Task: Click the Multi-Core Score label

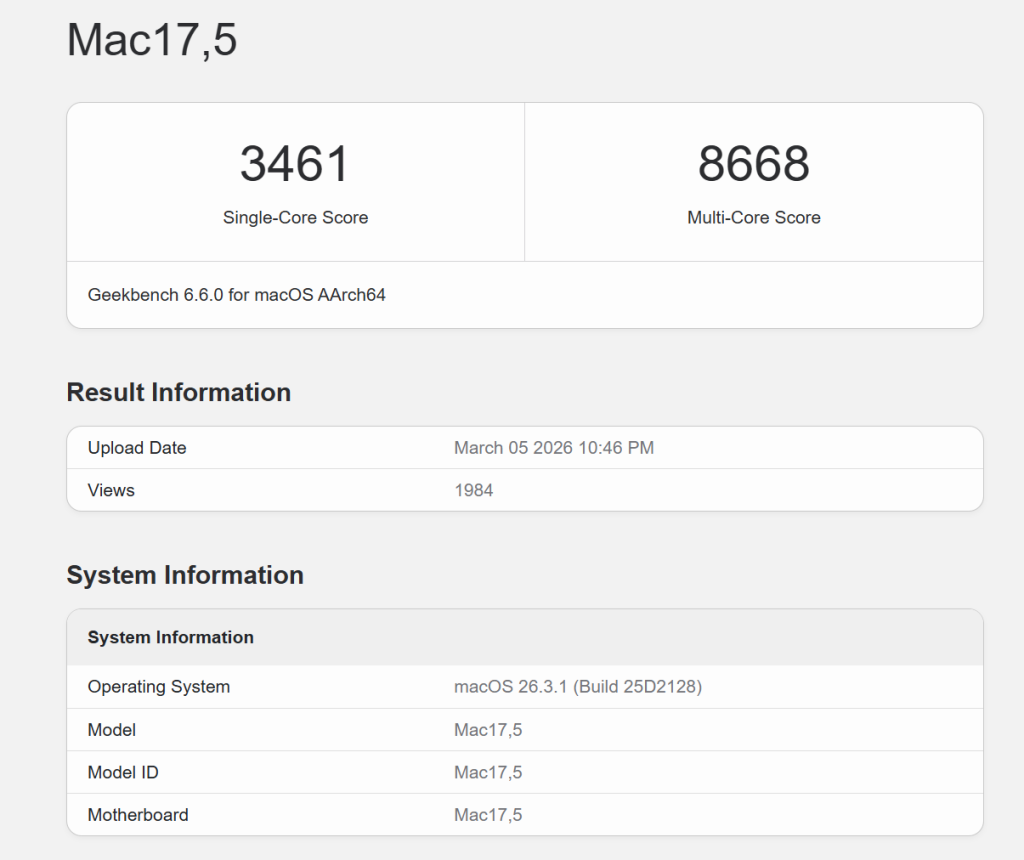Action: coord(753,218)
